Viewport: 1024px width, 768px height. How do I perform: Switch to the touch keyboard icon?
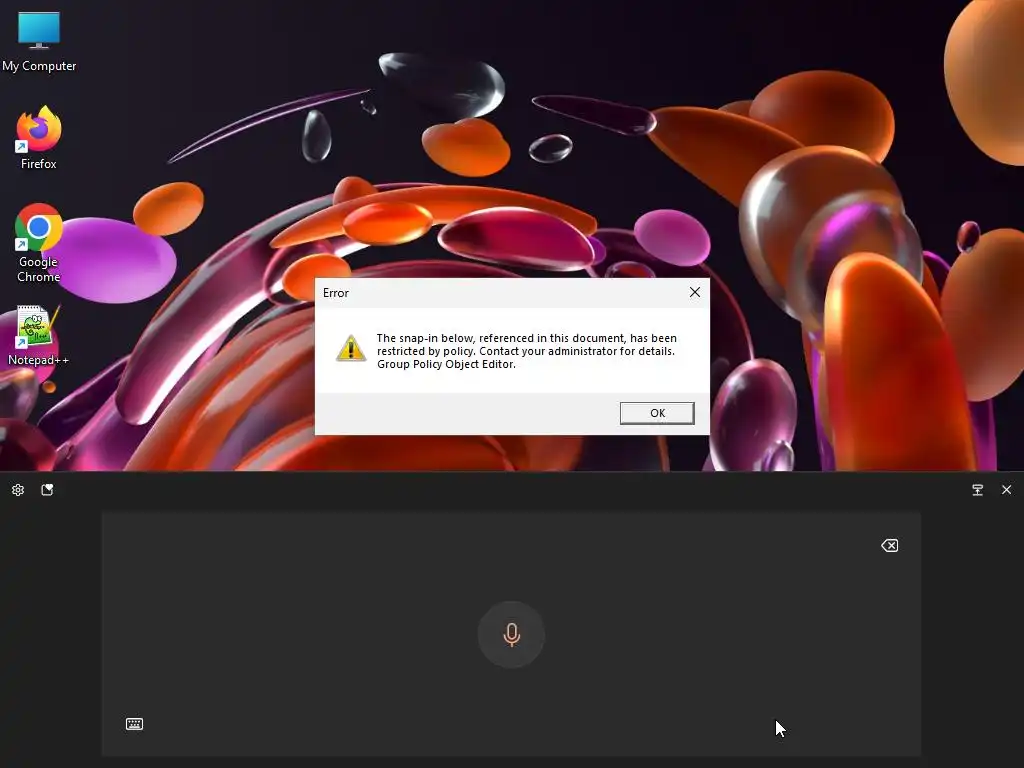(134, 724)
